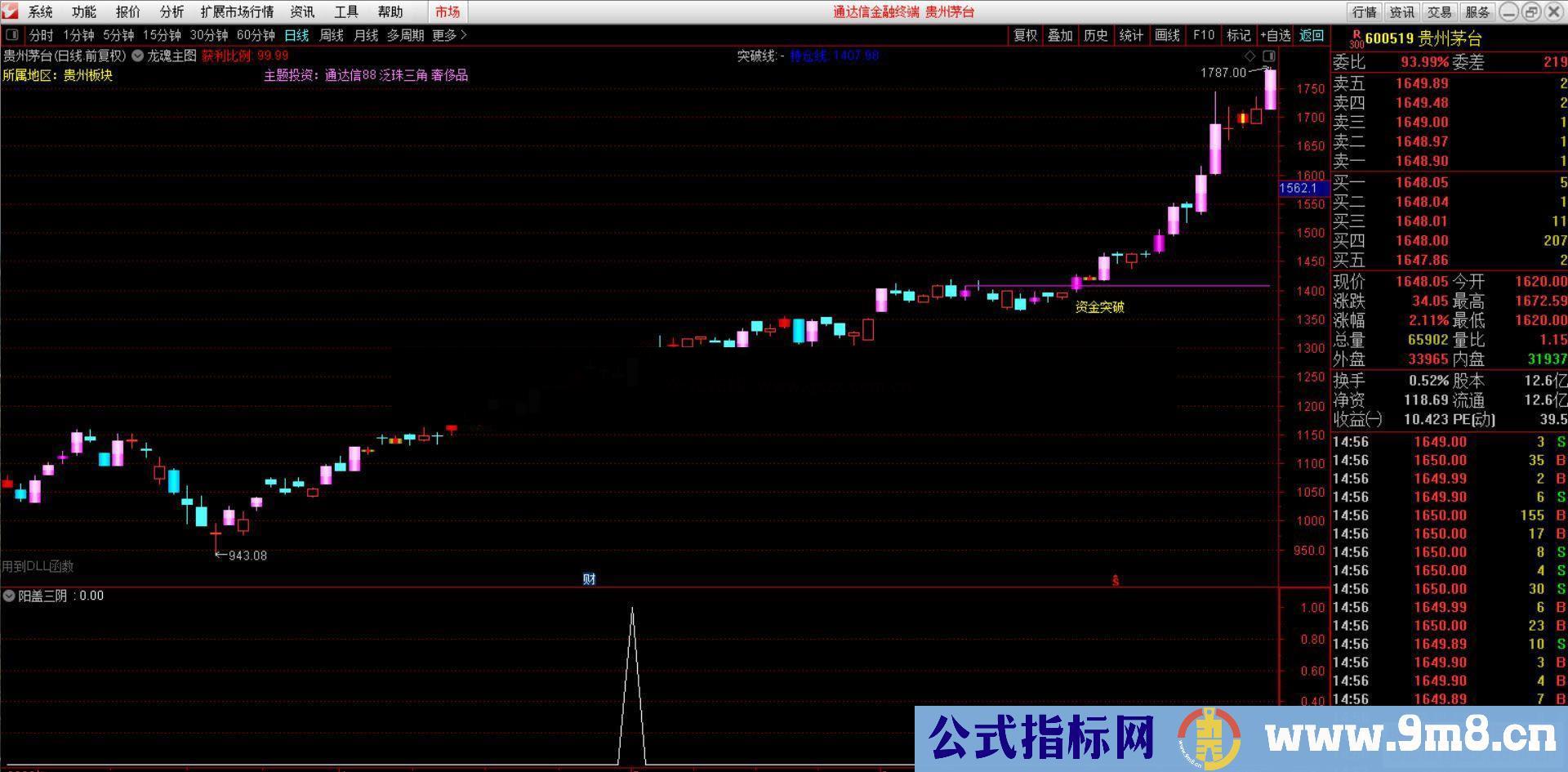Click the 服务 service button
Image resolution: width=1568 pixels, height=772 pixels.
pyautogui.click(x=1477, y=11)
